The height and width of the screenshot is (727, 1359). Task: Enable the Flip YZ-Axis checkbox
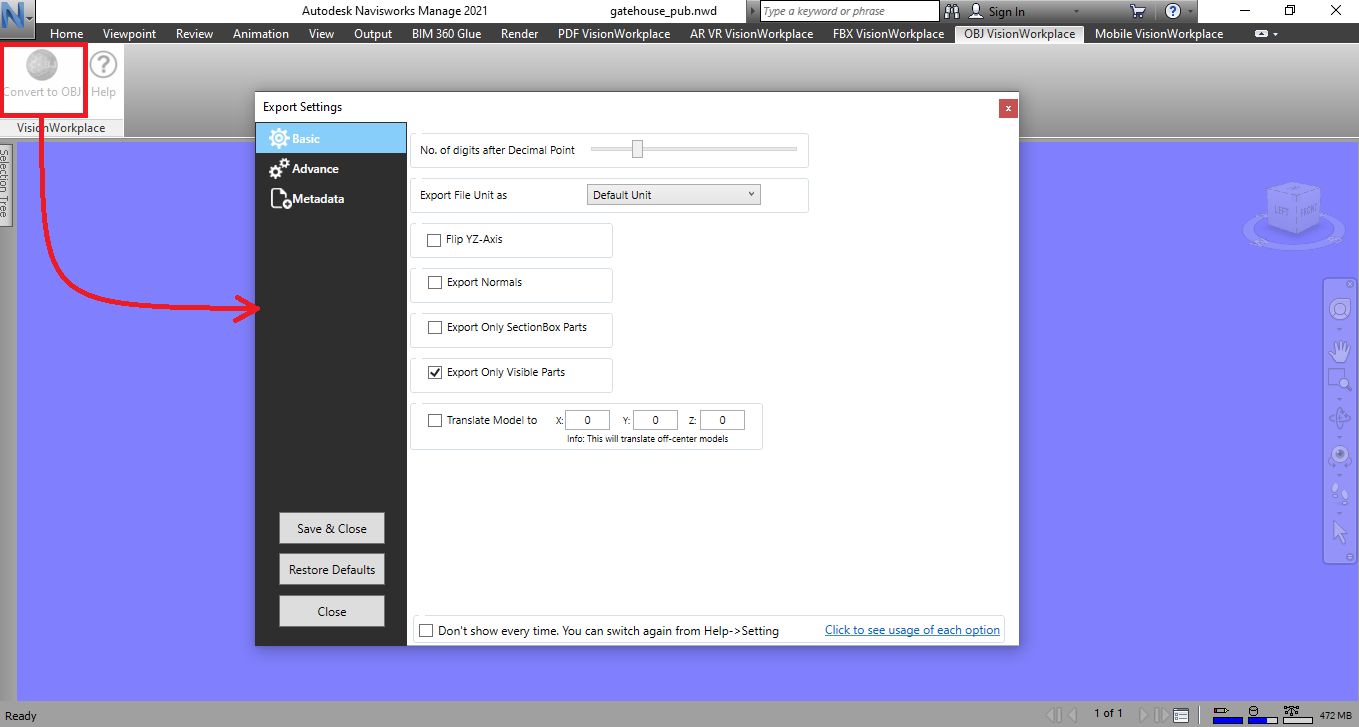(434, 240)
